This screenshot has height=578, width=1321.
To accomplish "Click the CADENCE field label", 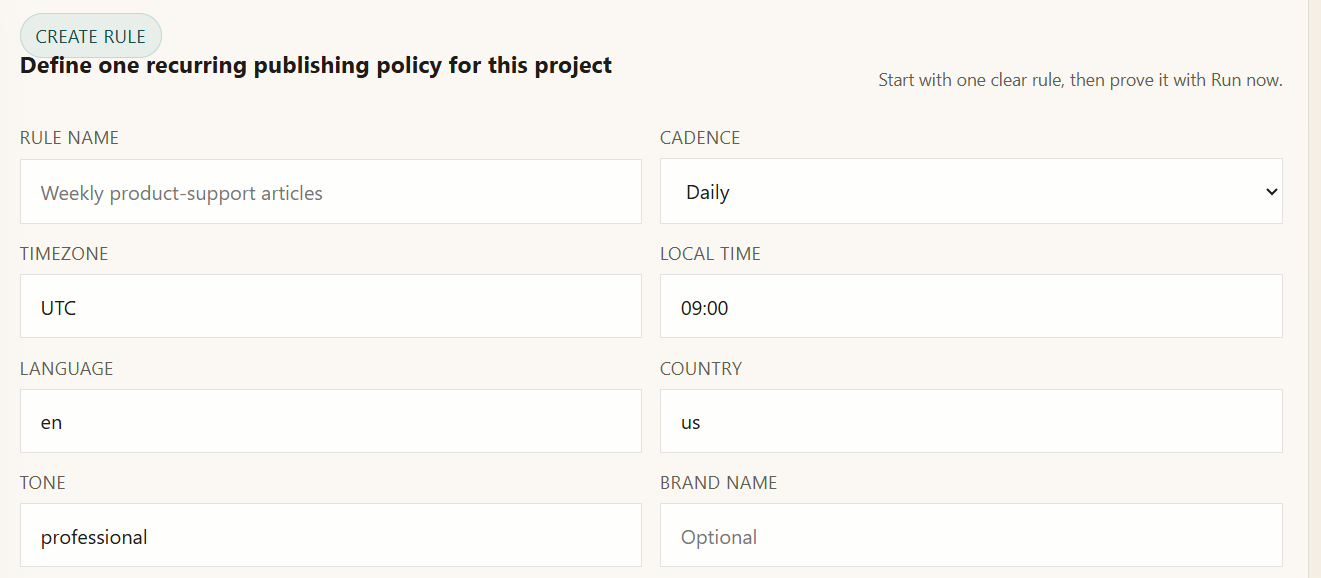I will click(700, 138).
